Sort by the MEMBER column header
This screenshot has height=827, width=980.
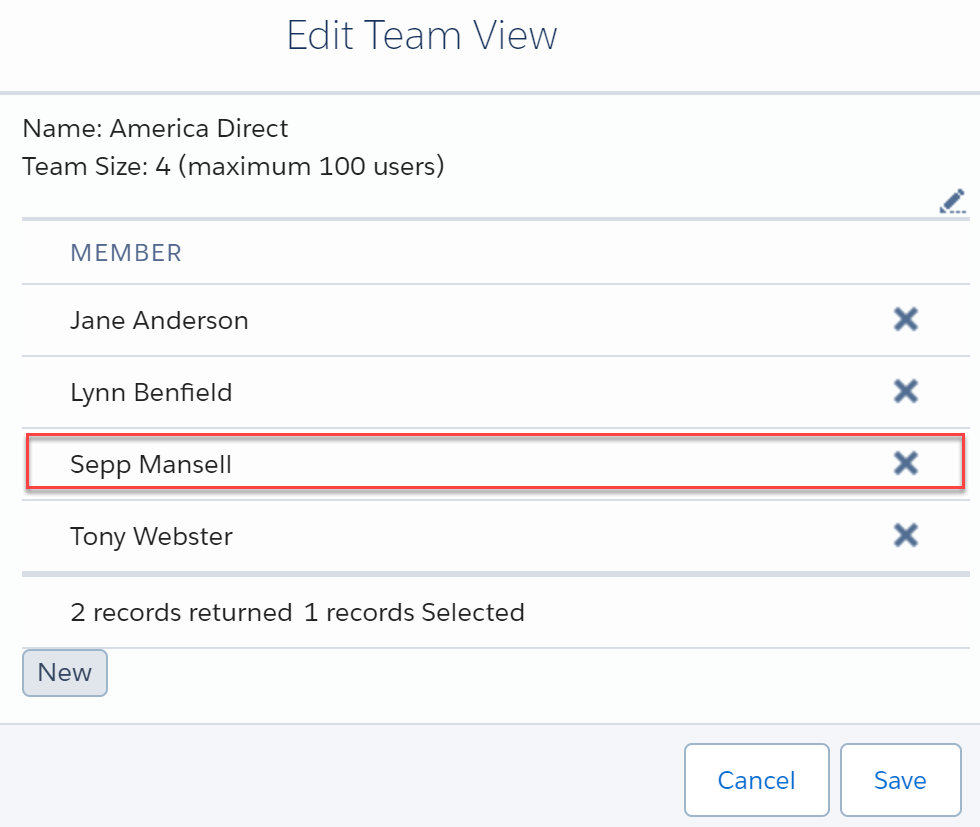pos(126,253)
